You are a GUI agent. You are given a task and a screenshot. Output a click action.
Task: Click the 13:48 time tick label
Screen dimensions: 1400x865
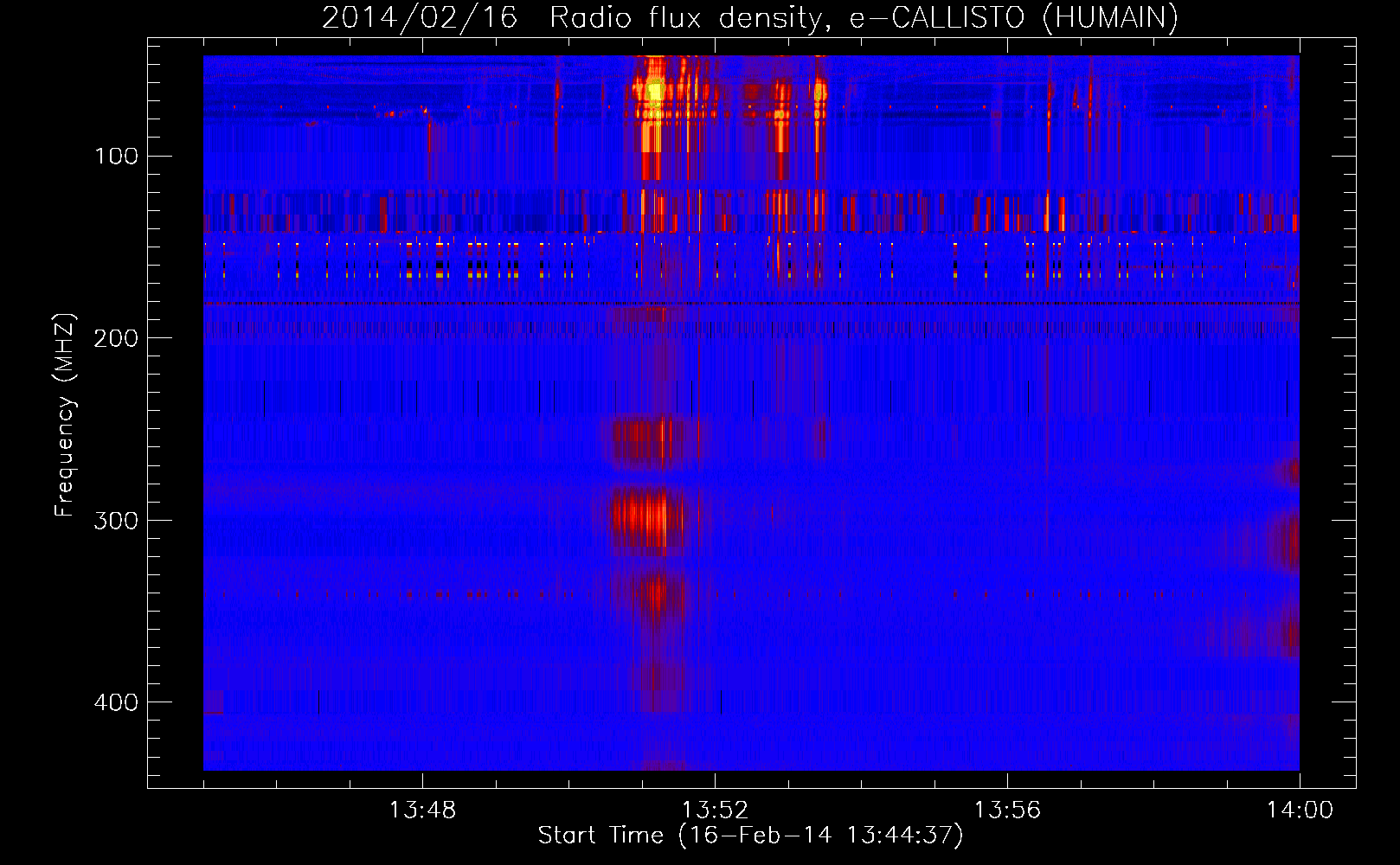422,811
